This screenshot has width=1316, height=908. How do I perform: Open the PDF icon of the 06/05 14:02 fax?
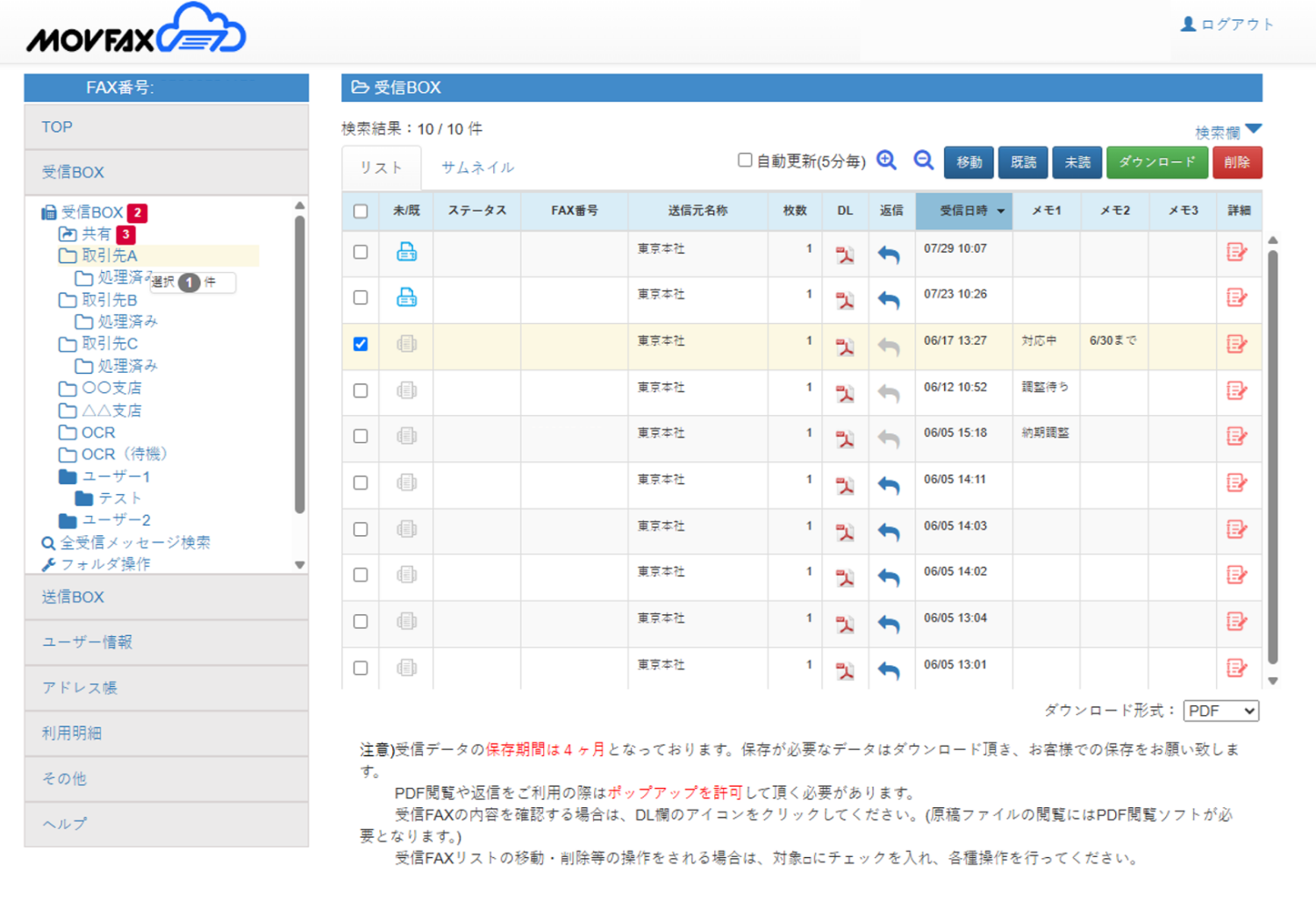pos(845,577)
